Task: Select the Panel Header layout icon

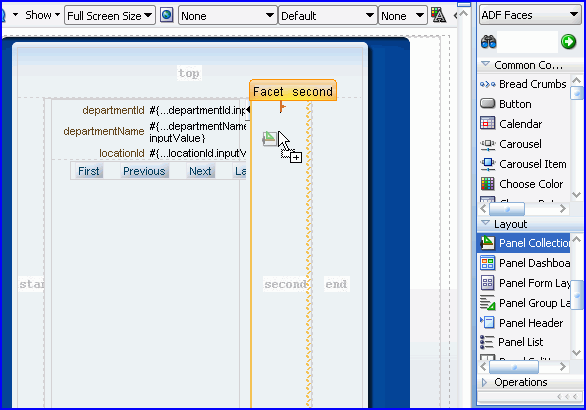Action: (x=487, y=323)
